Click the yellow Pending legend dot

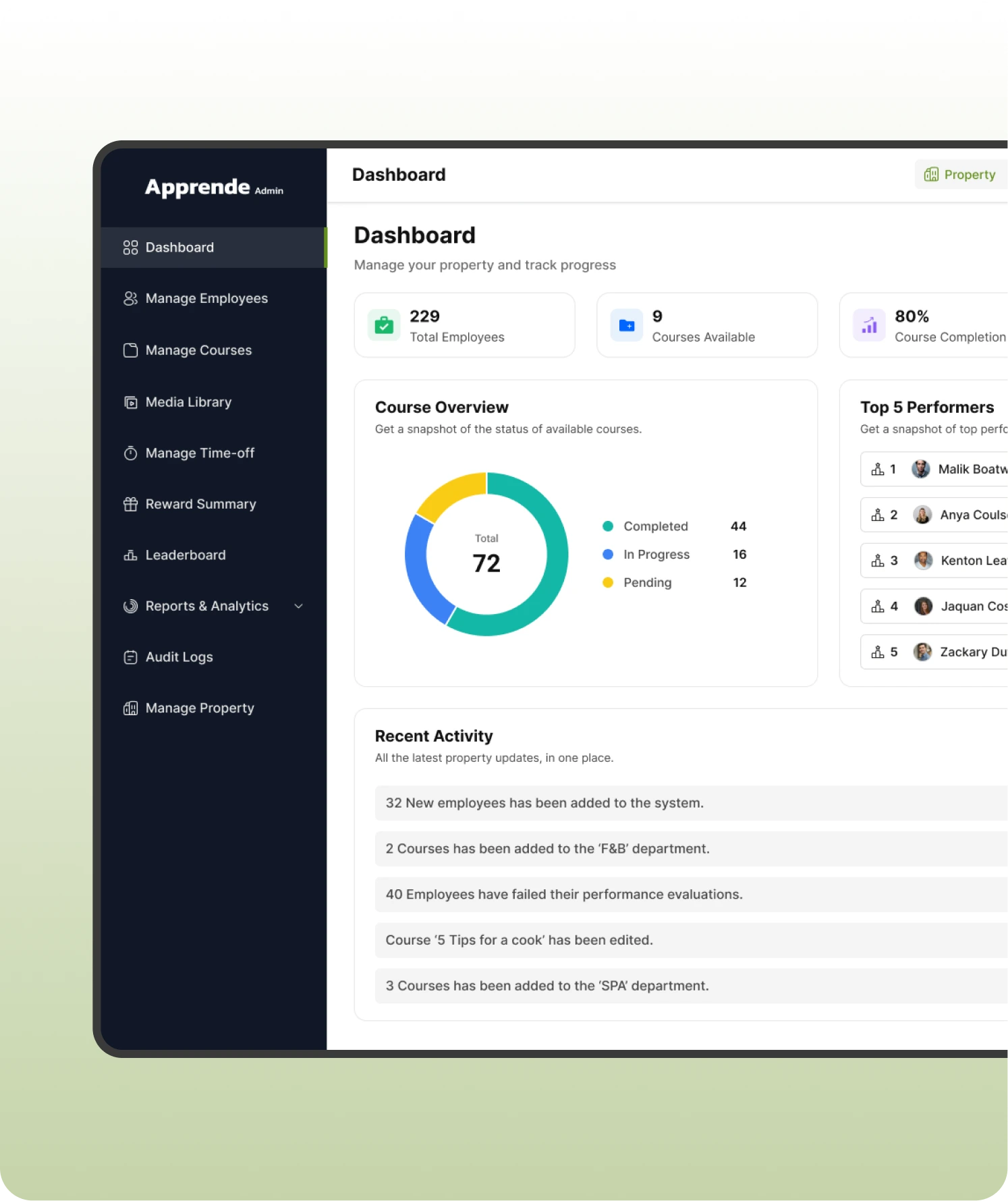pyautogui.click(x=608, y=582)
